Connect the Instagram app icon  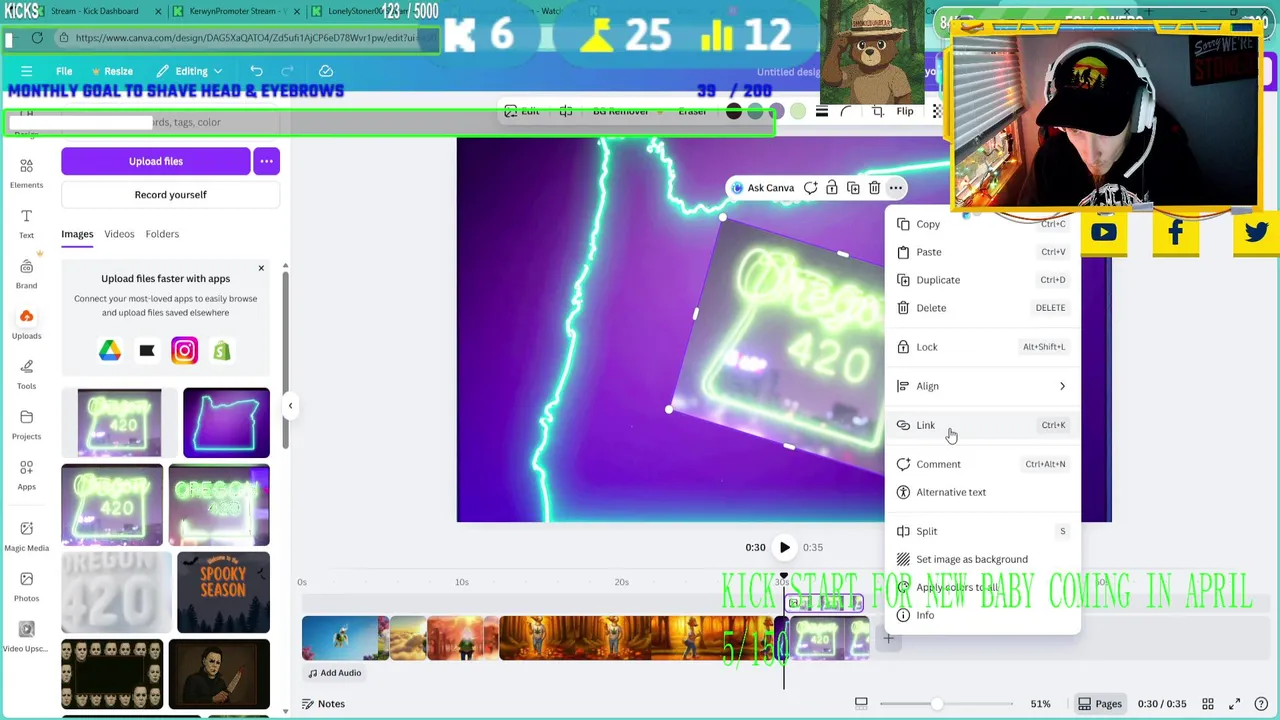click(x=184, y=350)
